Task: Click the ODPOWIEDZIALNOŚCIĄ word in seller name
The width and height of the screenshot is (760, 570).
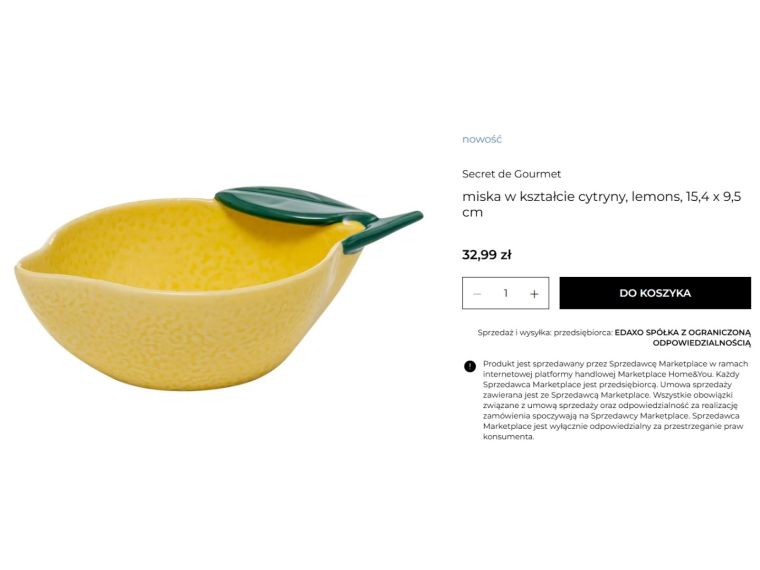Action: [x=701, y=343]
